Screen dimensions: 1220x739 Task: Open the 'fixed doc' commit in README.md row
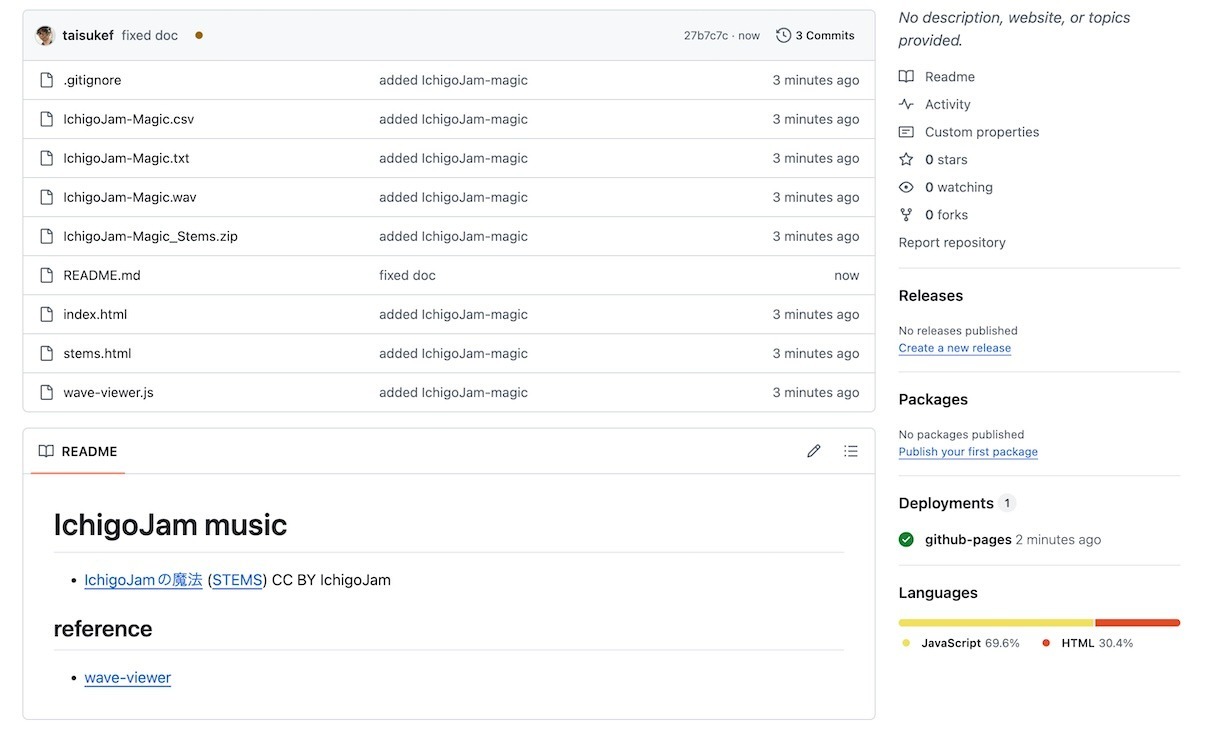pyautogui.click(x=407, y=275)
